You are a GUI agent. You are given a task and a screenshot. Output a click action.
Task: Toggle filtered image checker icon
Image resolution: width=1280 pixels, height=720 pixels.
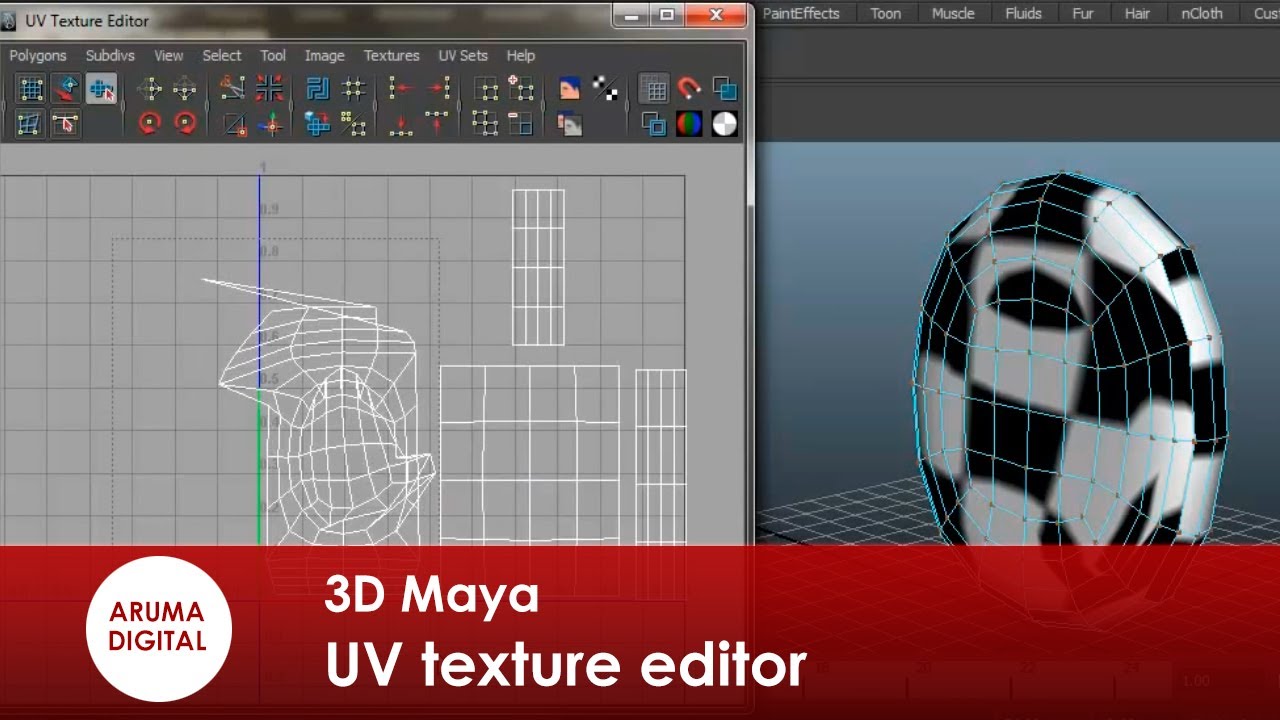605,89
